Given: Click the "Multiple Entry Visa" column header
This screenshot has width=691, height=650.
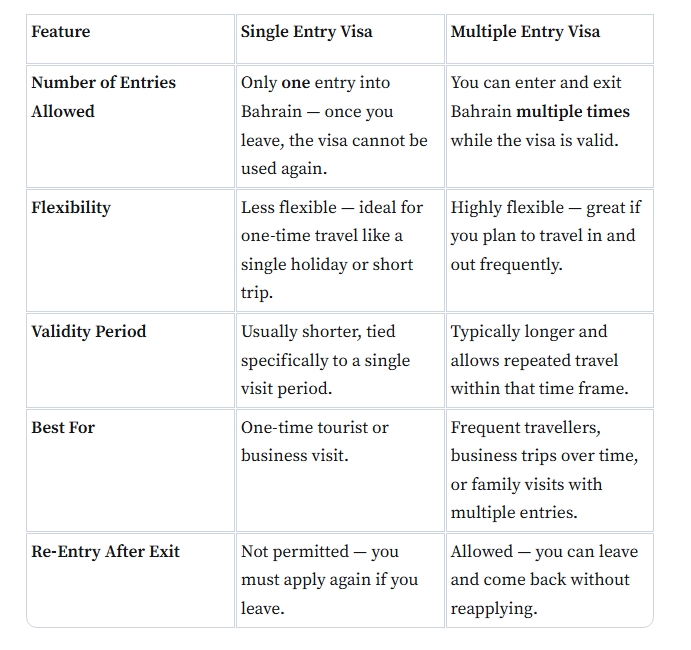Looking at the screenshot, I should [525, 32].
